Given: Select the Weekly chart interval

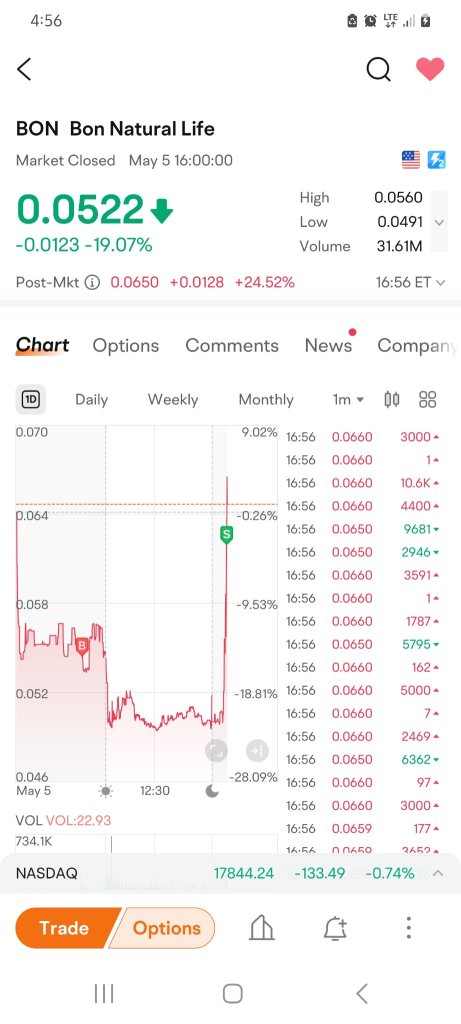Looking at the screenshot, I should (x=173, y=400).
